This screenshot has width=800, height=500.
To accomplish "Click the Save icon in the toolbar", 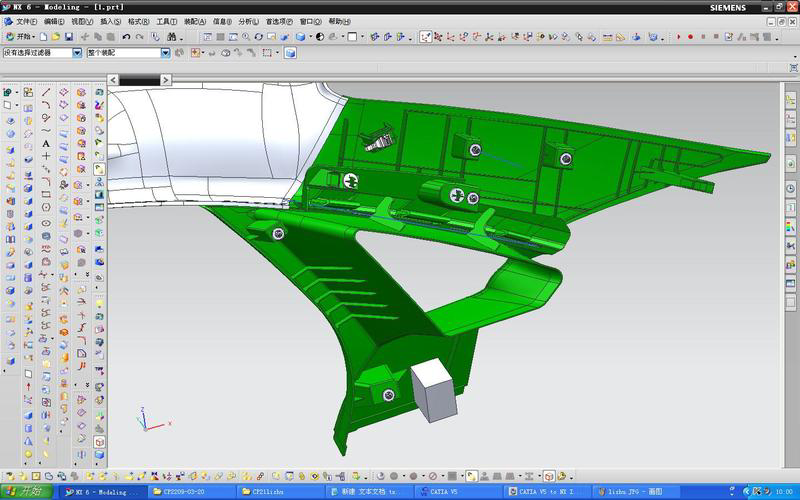I will 71,37.
